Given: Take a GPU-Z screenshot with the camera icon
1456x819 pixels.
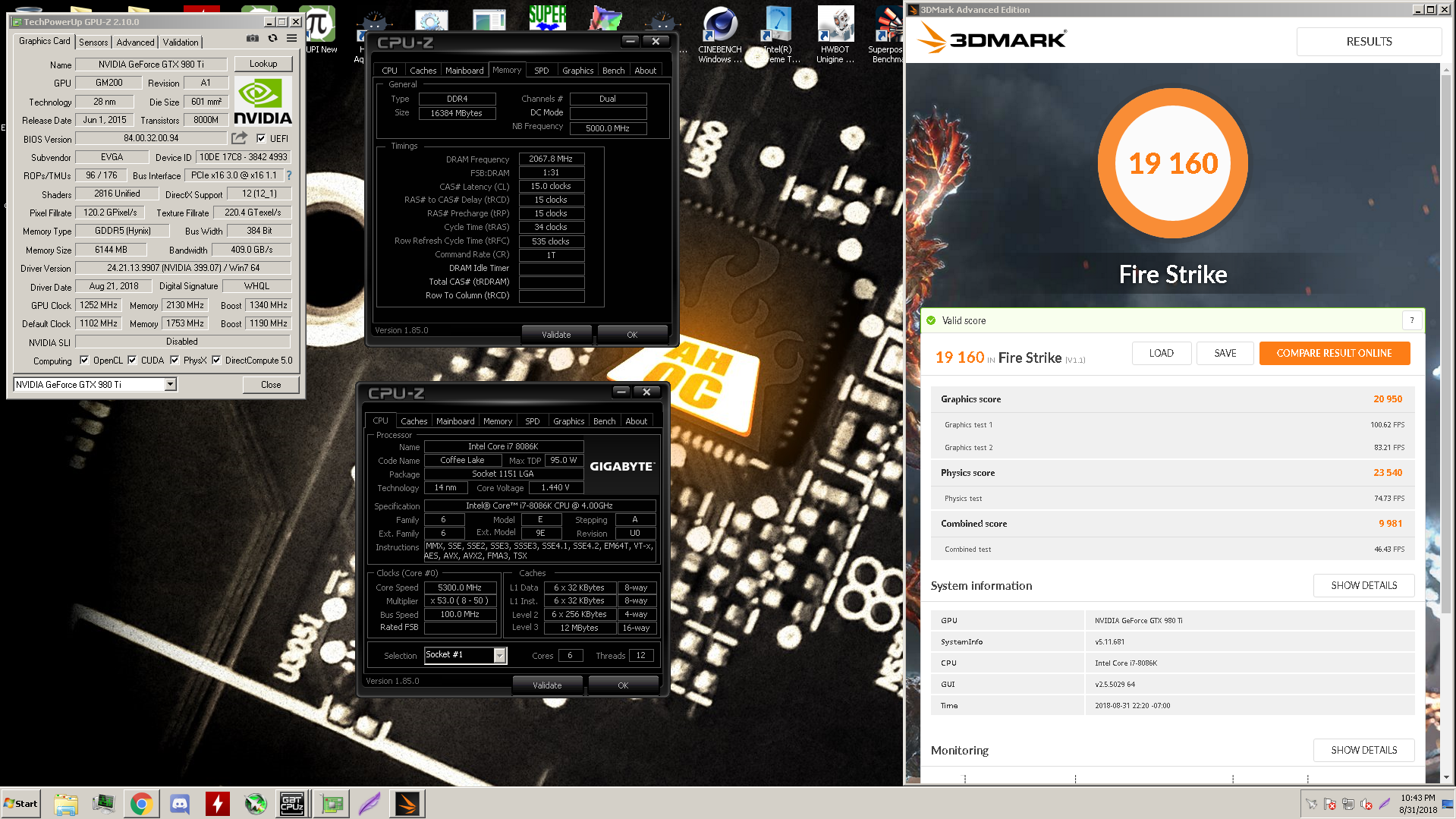Looking at the screenshot, I should coord(253,38).
